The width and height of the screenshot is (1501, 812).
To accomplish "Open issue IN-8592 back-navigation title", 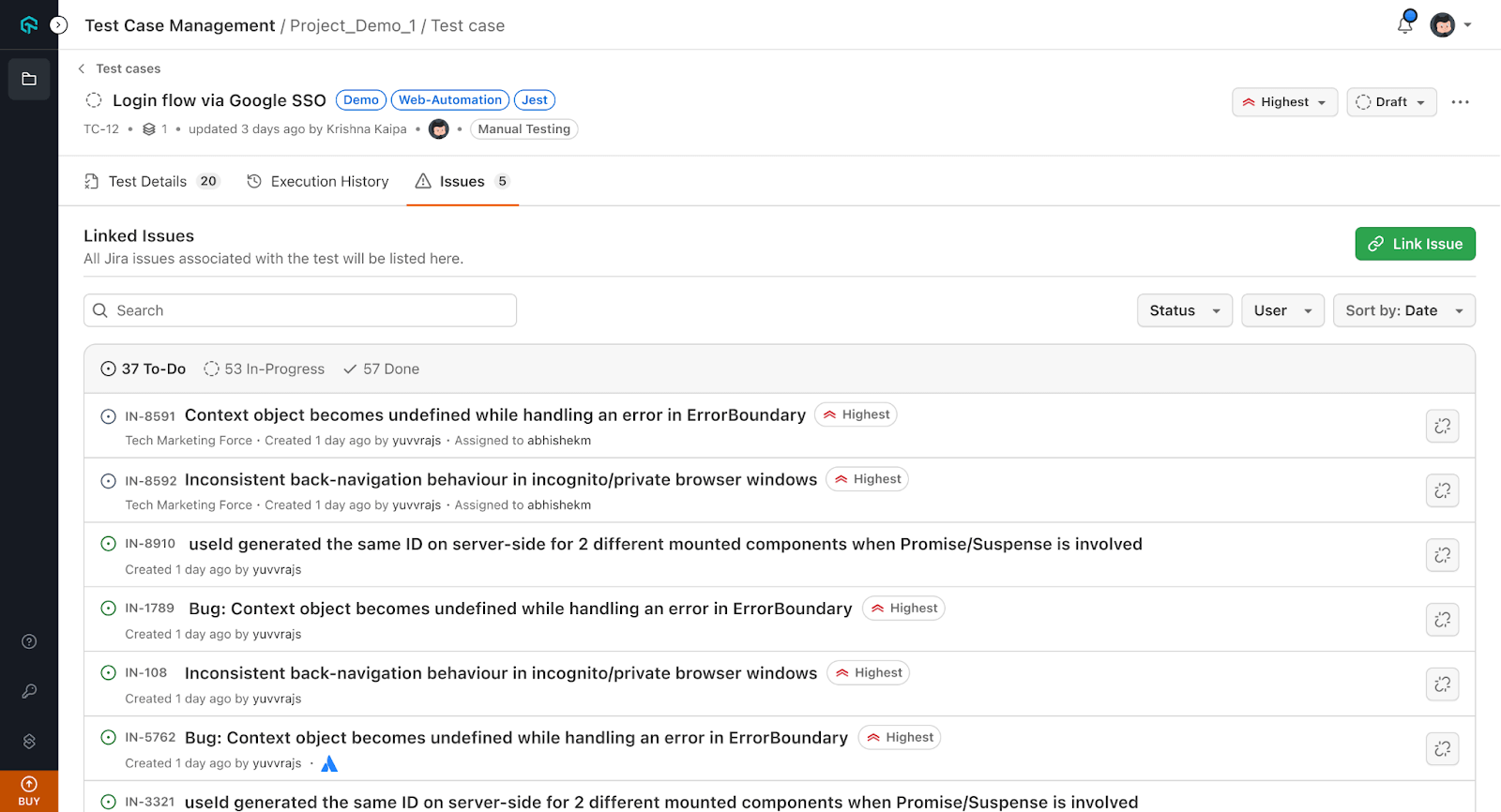I will pos(501,480).
